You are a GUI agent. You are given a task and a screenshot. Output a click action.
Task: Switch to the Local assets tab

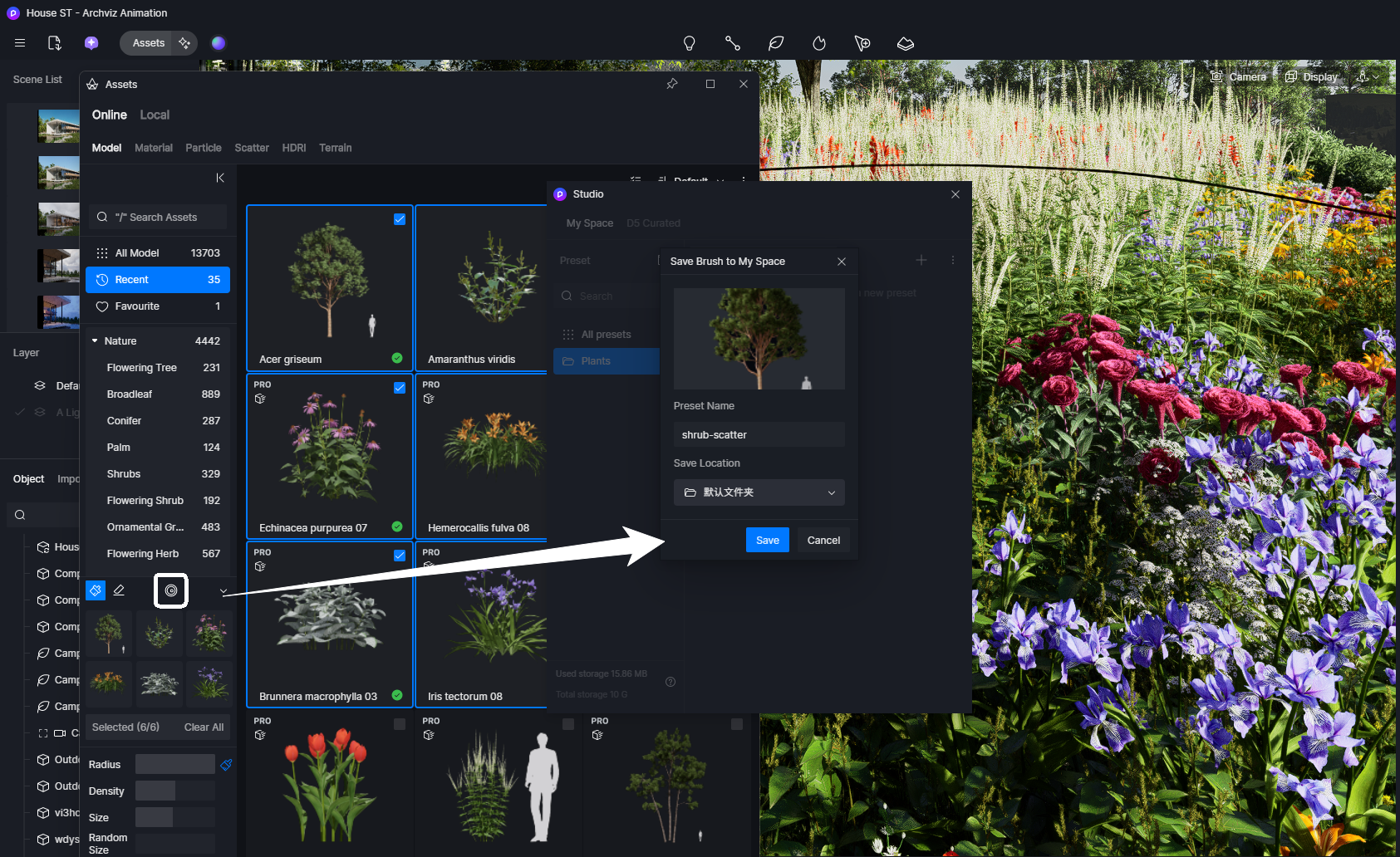[x=155, y=115]
